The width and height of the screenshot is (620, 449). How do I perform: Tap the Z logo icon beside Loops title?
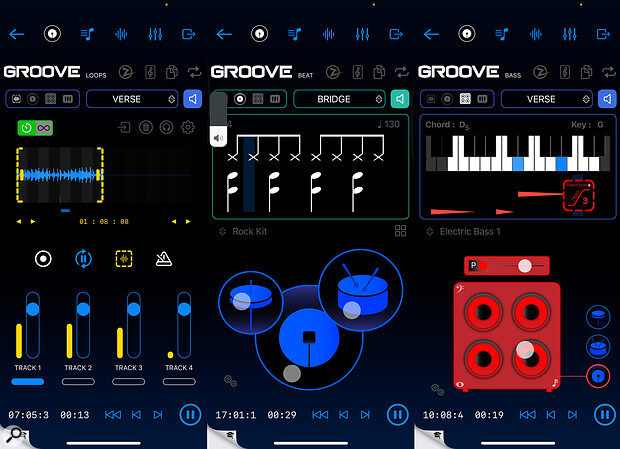click(x=126, y=72)
